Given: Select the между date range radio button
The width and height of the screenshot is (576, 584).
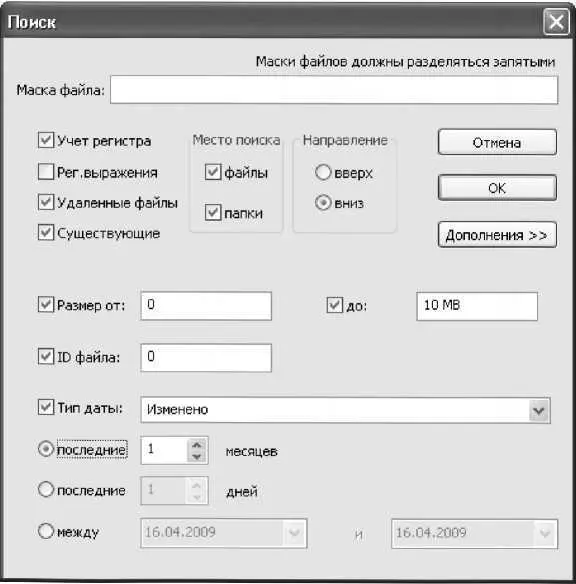Looking at the screenshot, I should 46,531.
